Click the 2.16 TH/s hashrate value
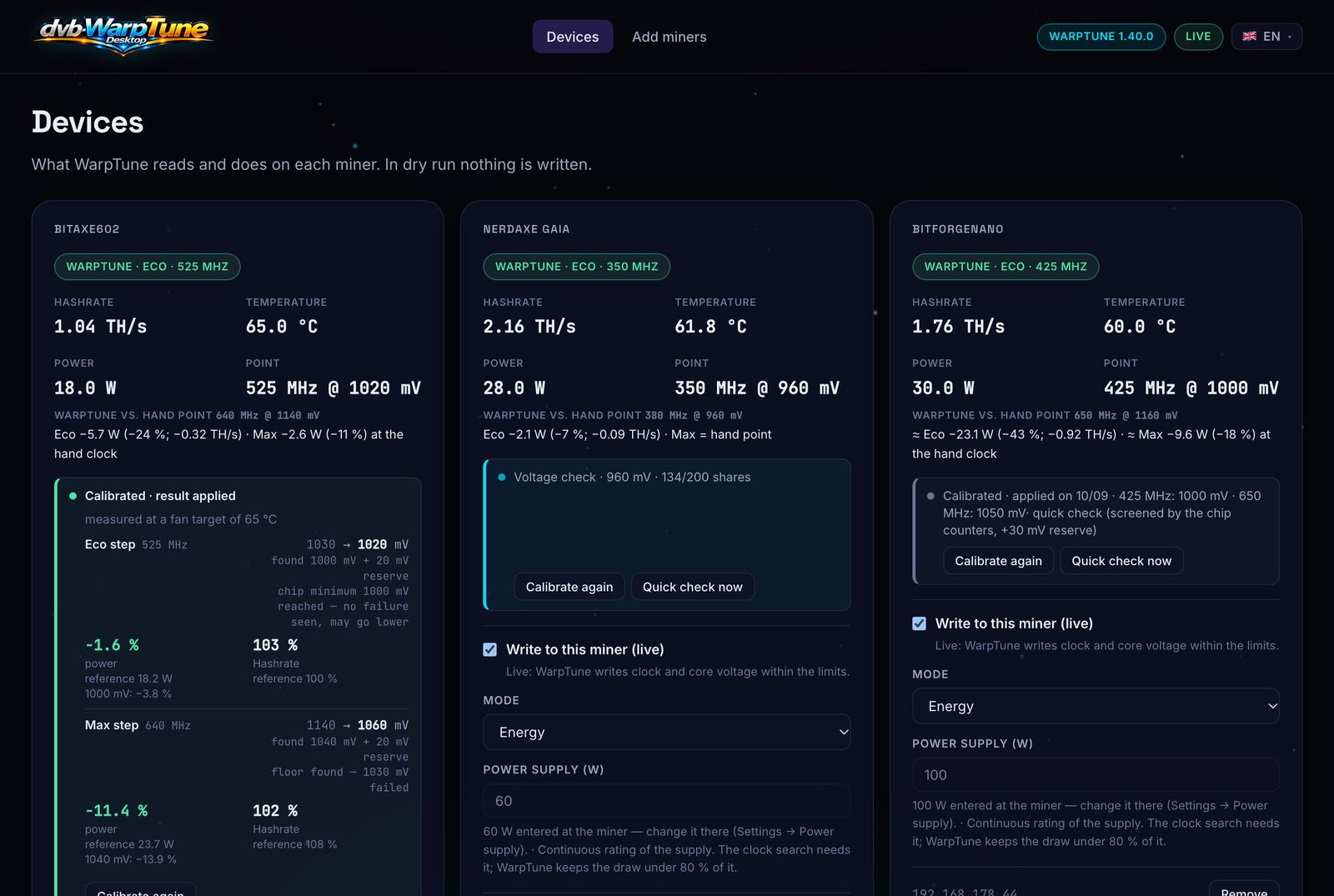 [x=529, y=327]
